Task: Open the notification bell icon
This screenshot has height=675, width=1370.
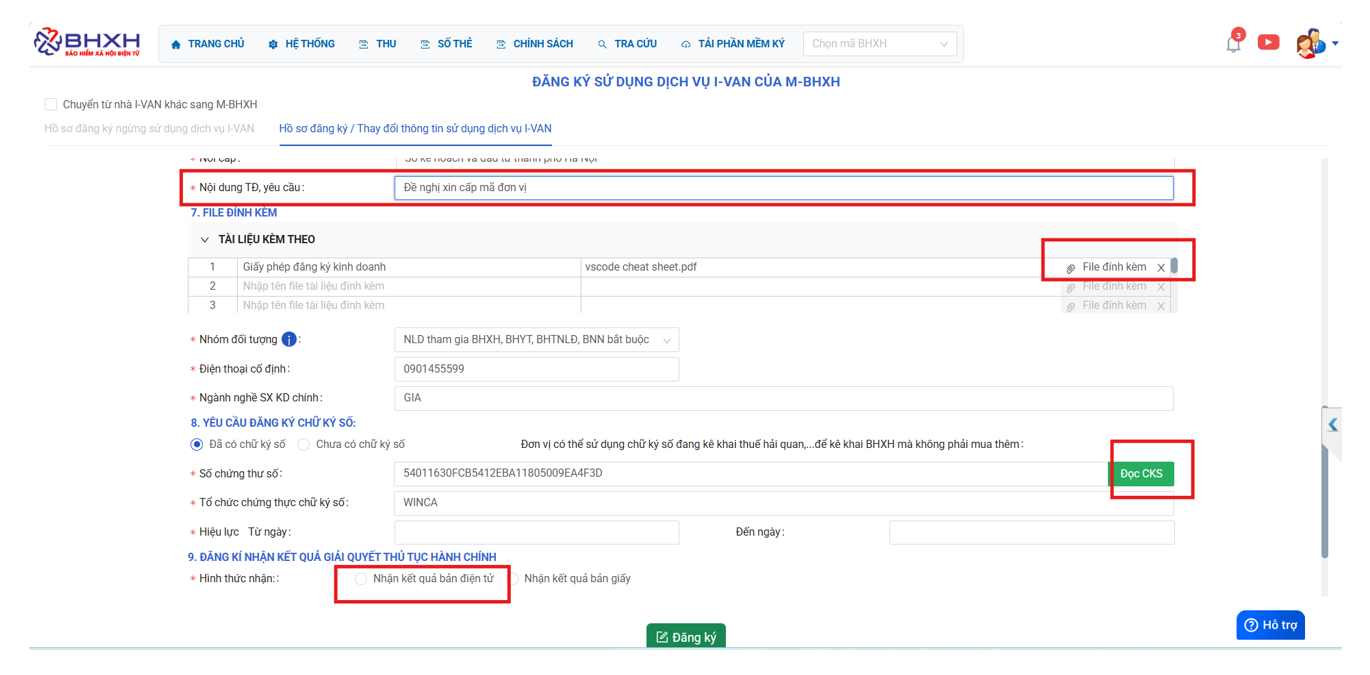Action: coord(1233,44)
